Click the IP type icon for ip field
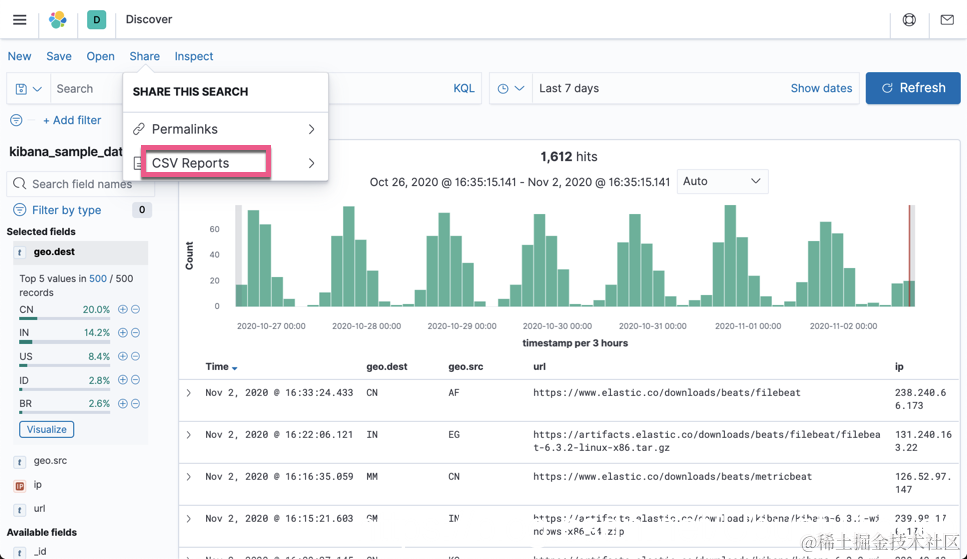 point(20,486)
